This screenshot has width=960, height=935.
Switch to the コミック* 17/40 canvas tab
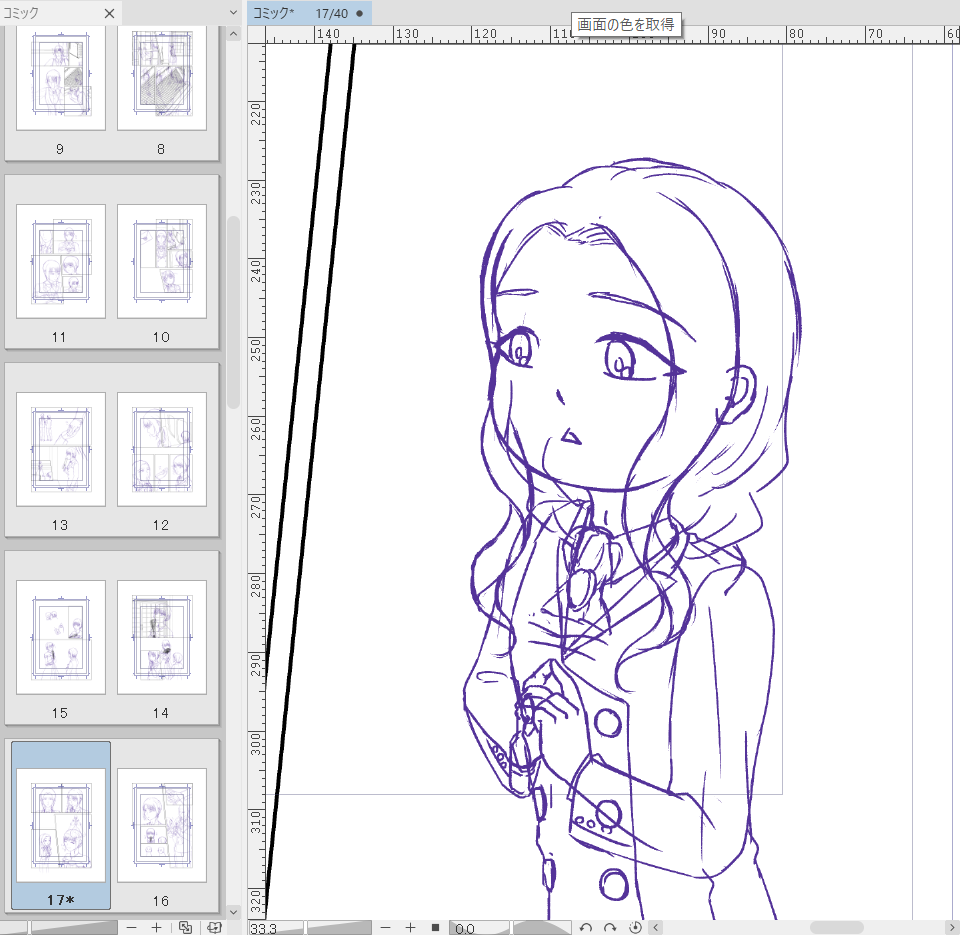tap(300, 14)
